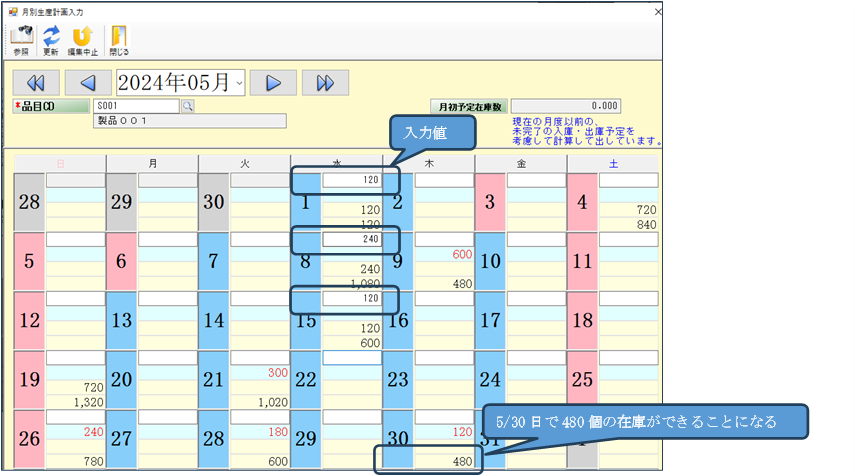The width and height of the screenshot is (855, 476).
Task: Click the 品目CD item code field
Action: click(136, 105)
